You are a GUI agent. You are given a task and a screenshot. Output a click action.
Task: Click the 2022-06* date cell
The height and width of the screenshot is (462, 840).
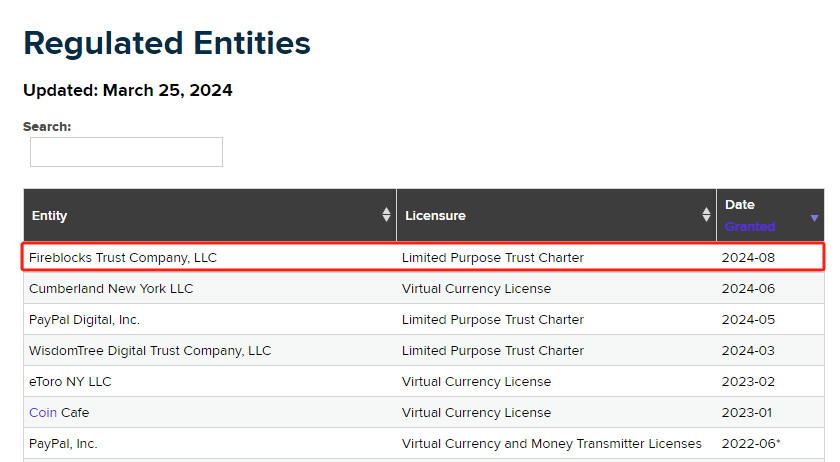751,443
